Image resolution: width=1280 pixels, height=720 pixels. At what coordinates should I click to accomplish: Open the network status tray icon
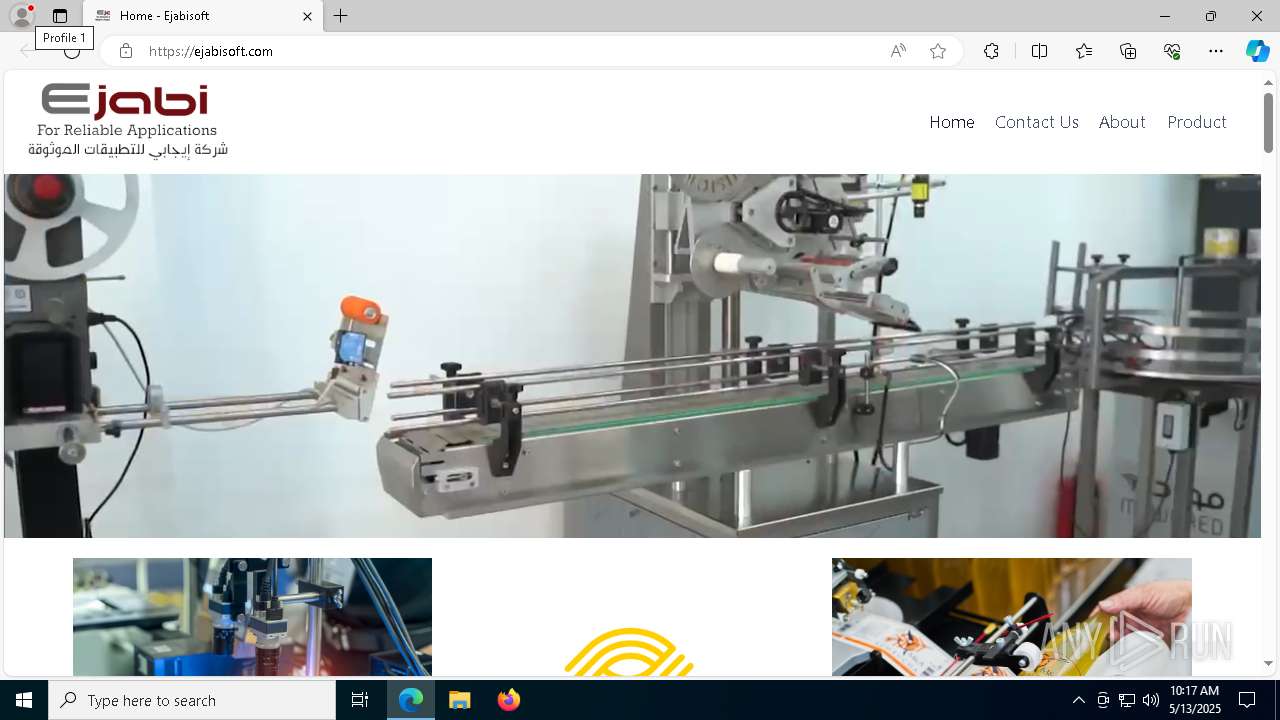(x=1127, y=700)
